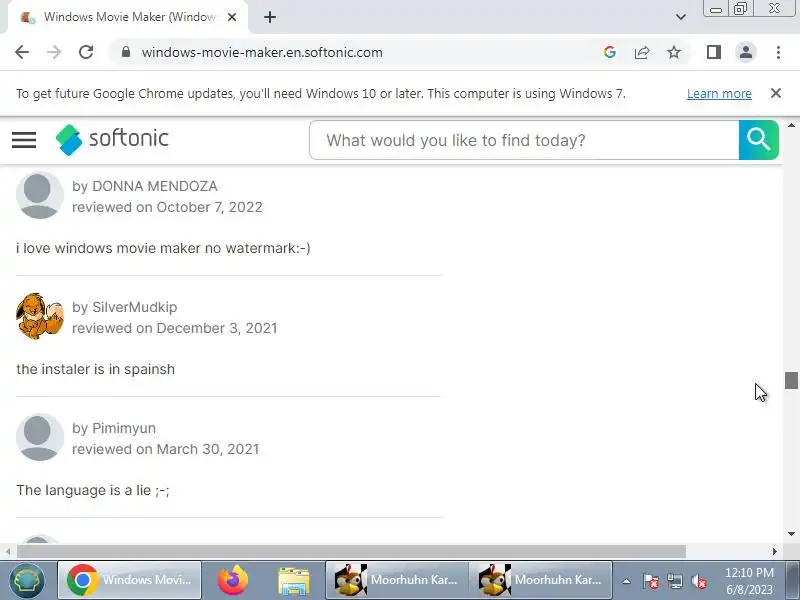Viewport: 800px width, 600px height.
Task: Click Show Desktop button
Action: click(x=792, y=580)
